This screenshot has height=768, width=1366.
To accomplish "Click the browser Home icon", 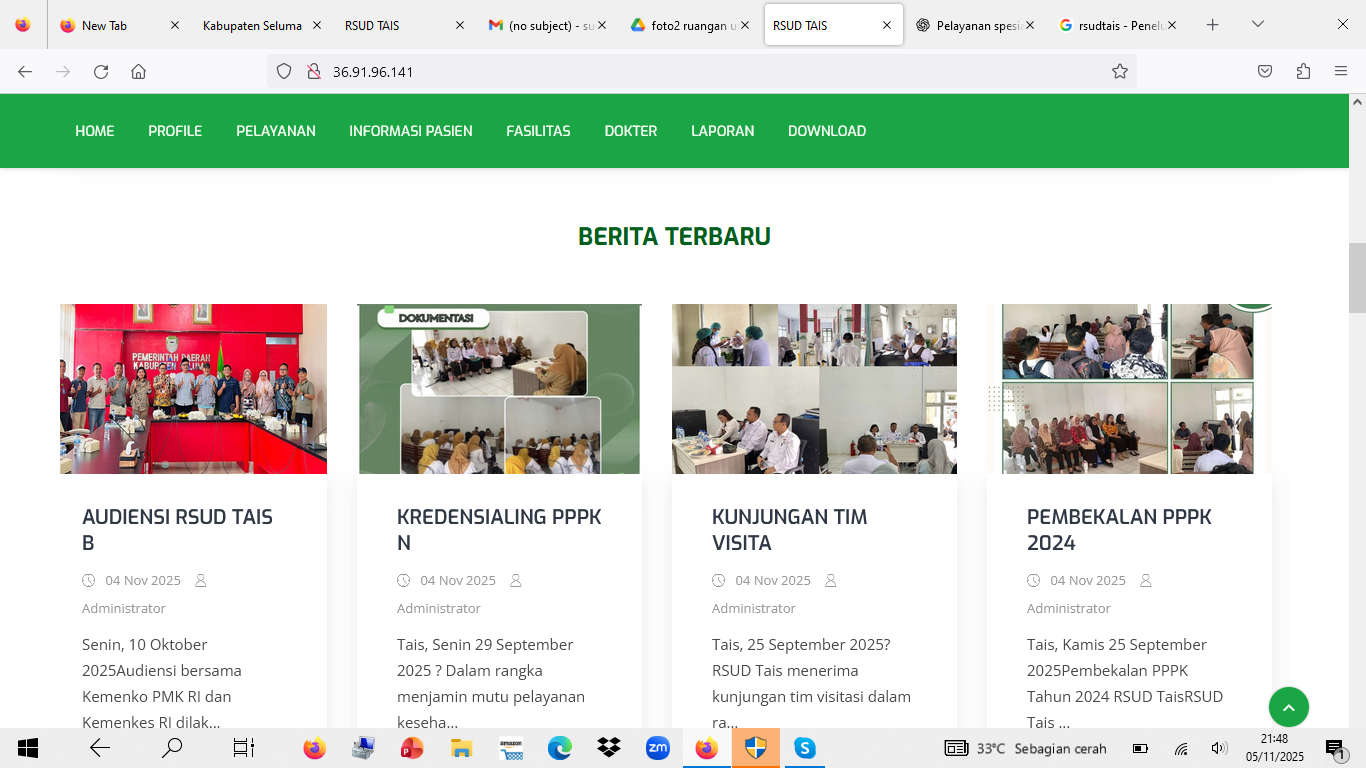I will coord(139,72).
